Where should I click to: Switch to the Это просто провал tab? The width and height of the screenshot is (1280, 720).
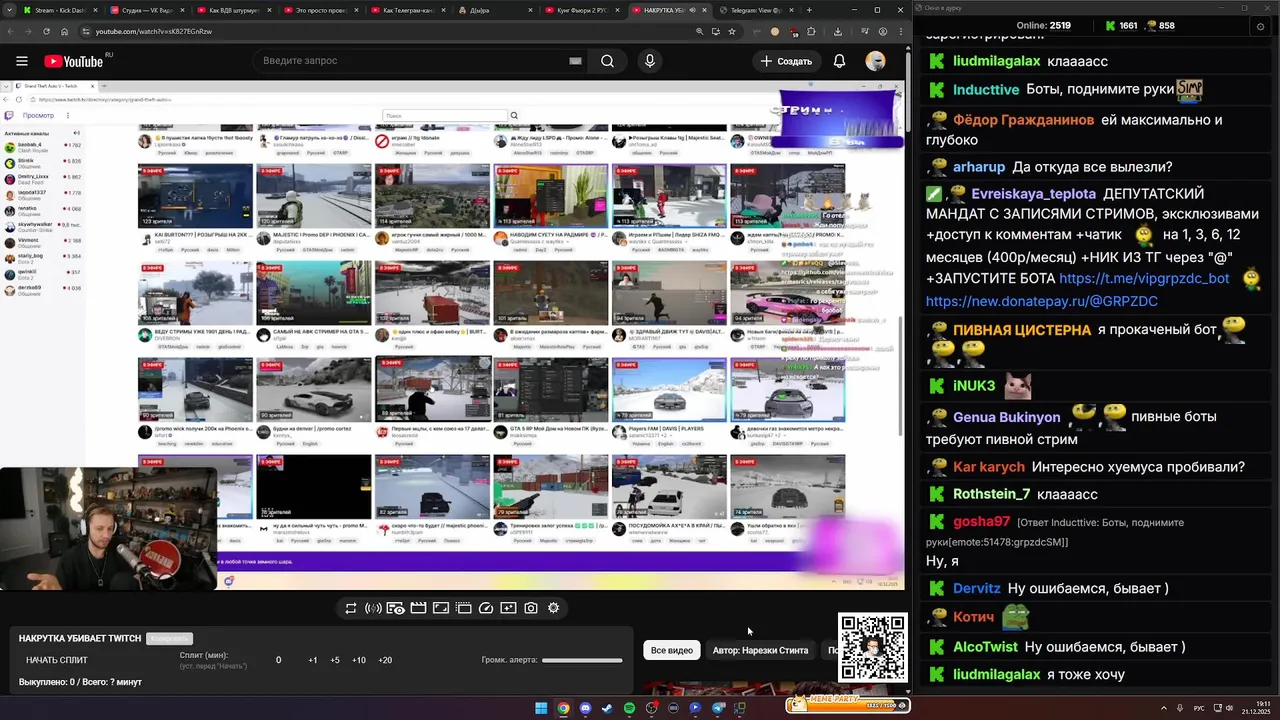point(322,10)
